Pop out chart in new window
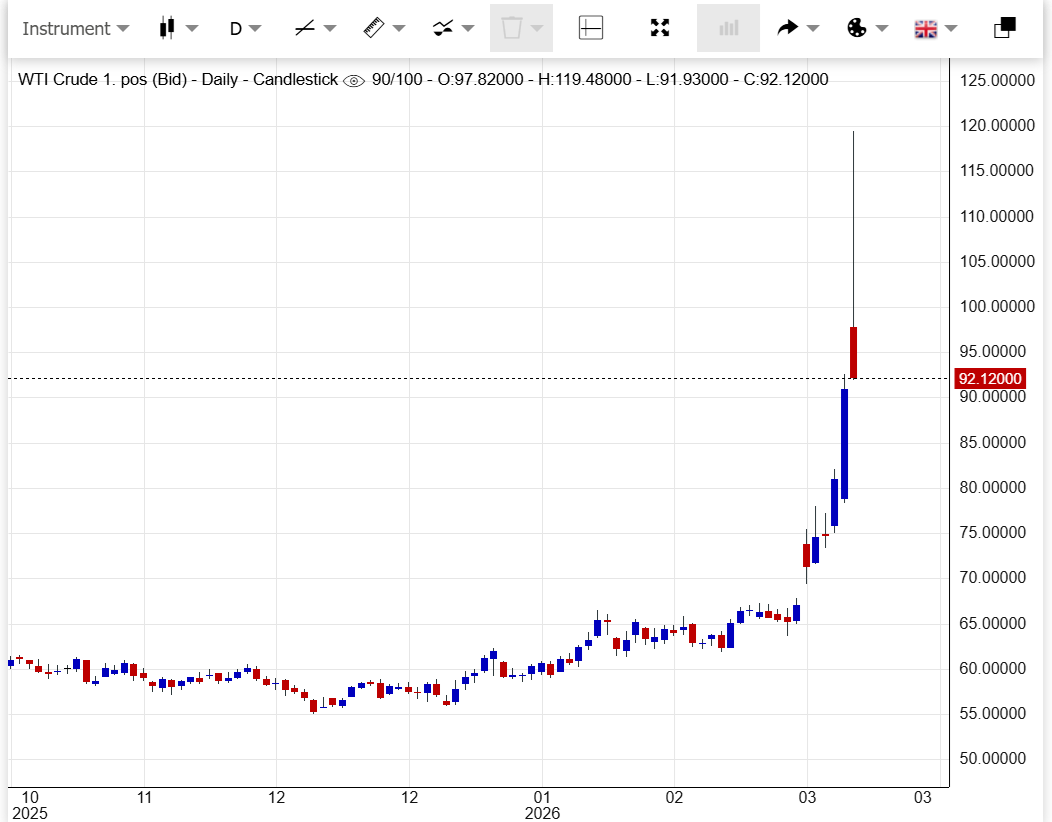The width and height of the screenshot is (1052, 822). pyautogui.click(x=1005, y=28)
